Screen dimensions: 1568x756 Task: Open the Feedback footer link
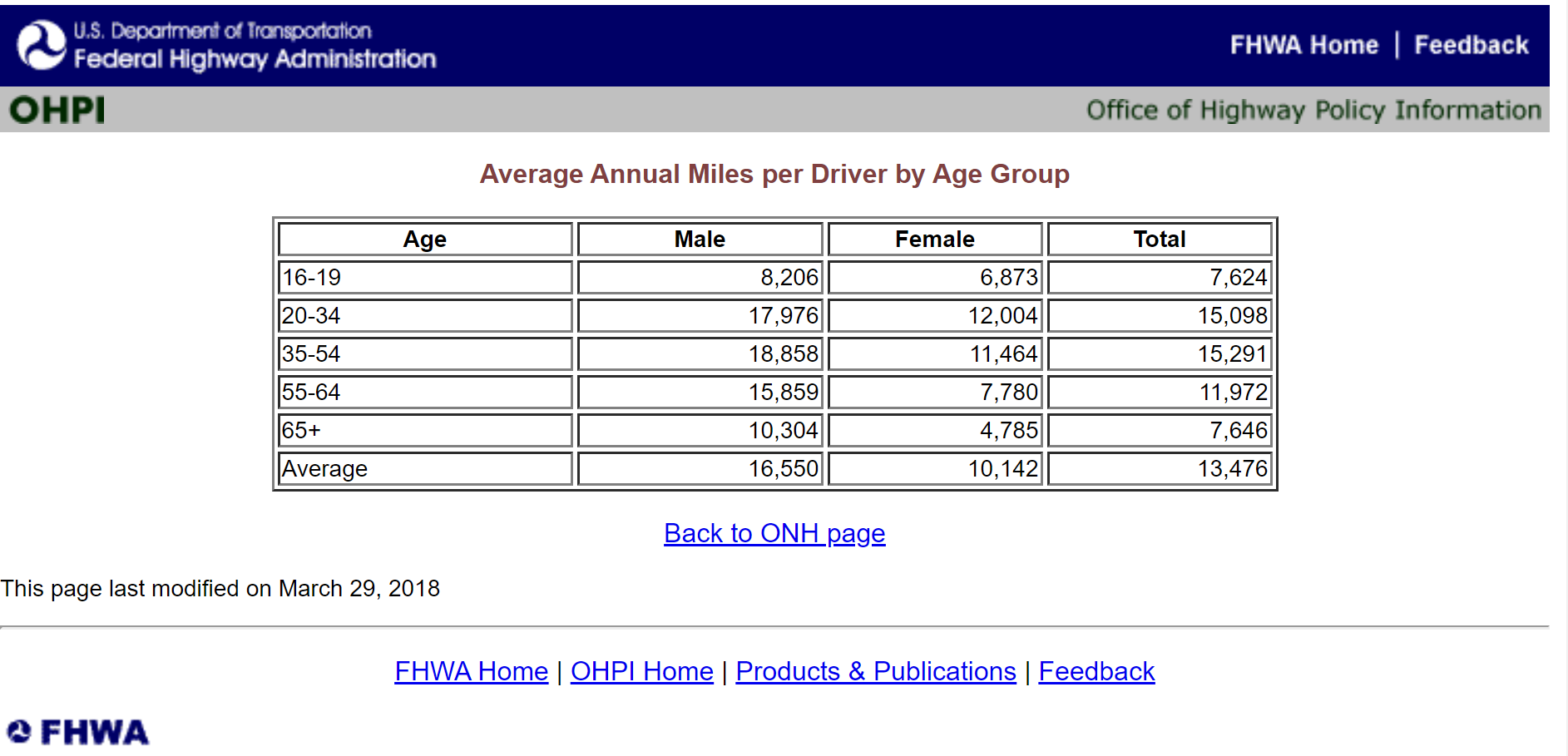pyautogui.click(x=1096, y=671)
